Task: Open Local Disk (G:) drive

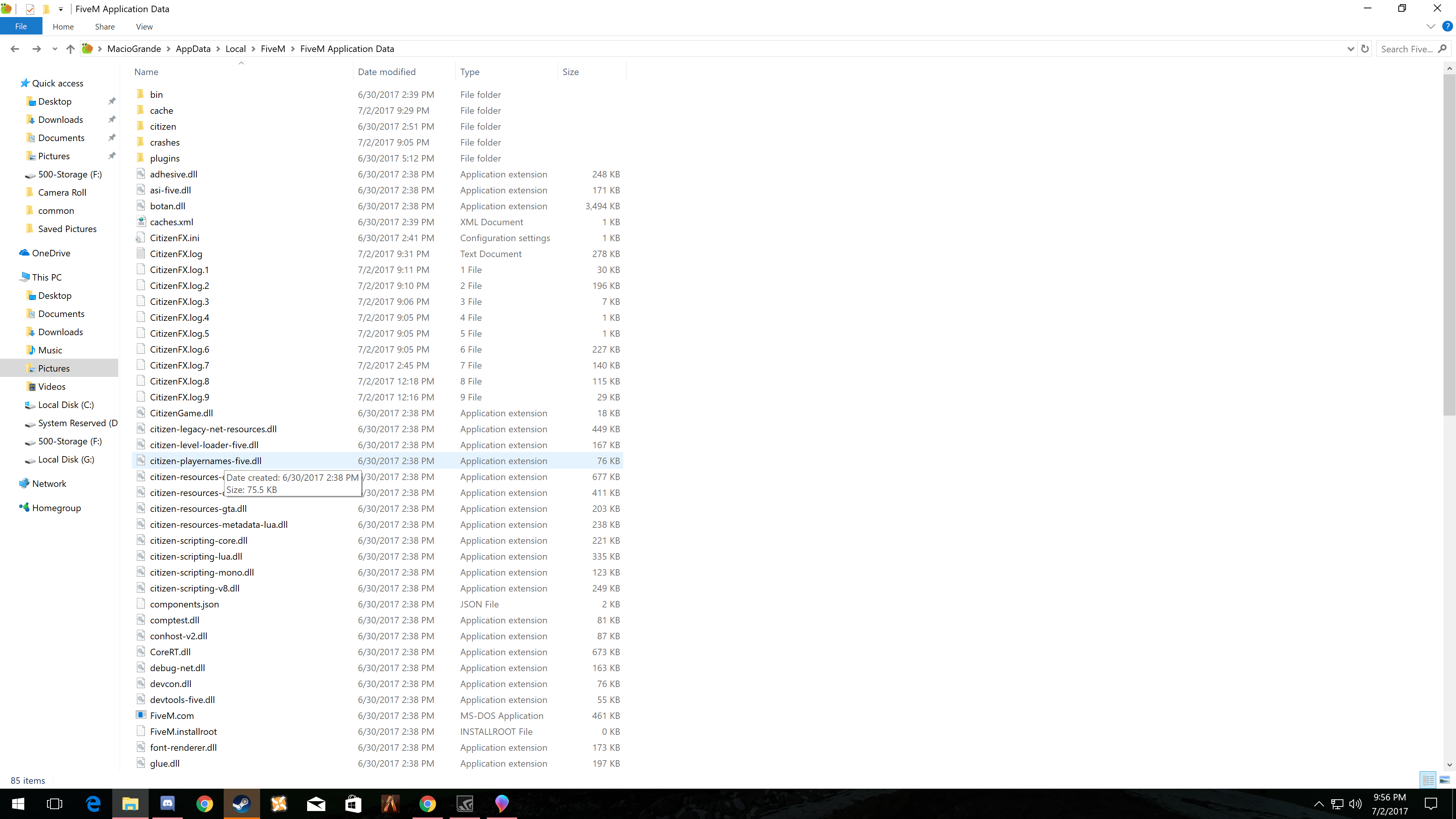Action: [x=66, y=460]
